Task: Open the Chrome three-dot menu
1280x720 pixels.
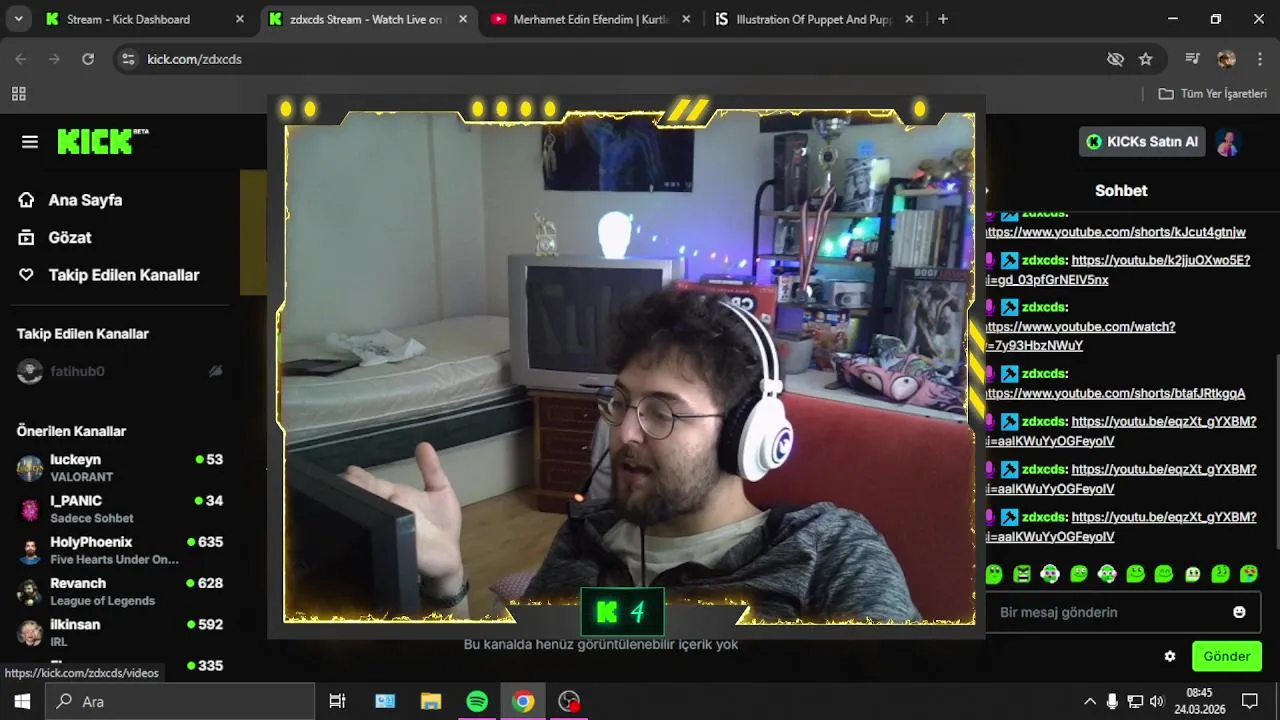Action: coord(1260,59)
